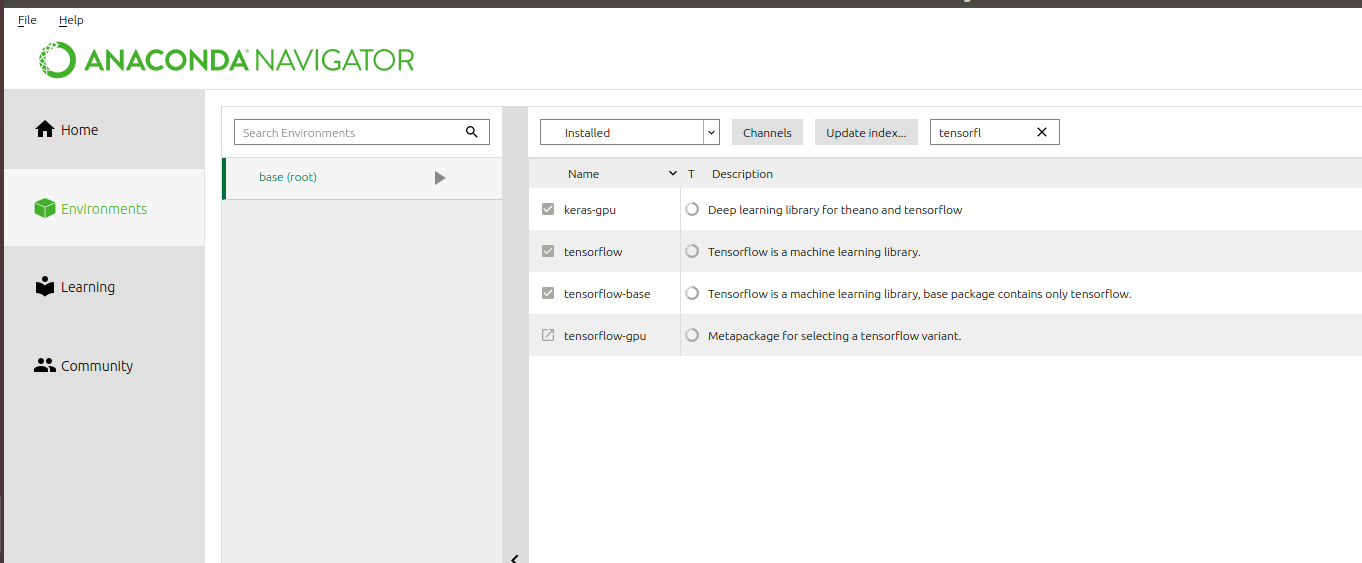Click the Anaconda Navigator logo
Image resolution: width=1362 pixels, height=563 pixels.
pyautogui.click(x=226, y=60)
